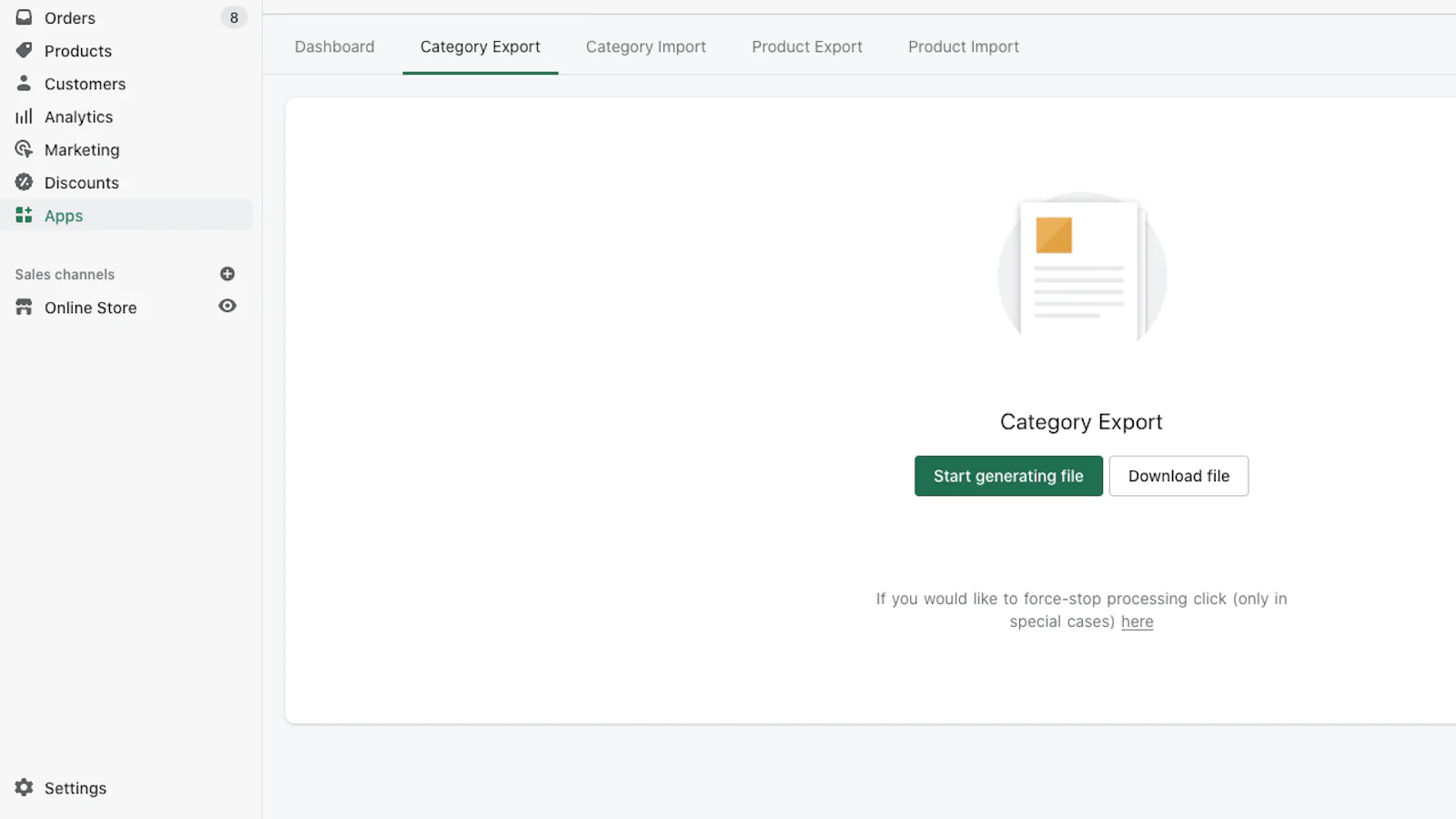Click the Download file button
The height and width of the screenshot is (819, 1456).
pyautogui.click(x=1178, y=476)
